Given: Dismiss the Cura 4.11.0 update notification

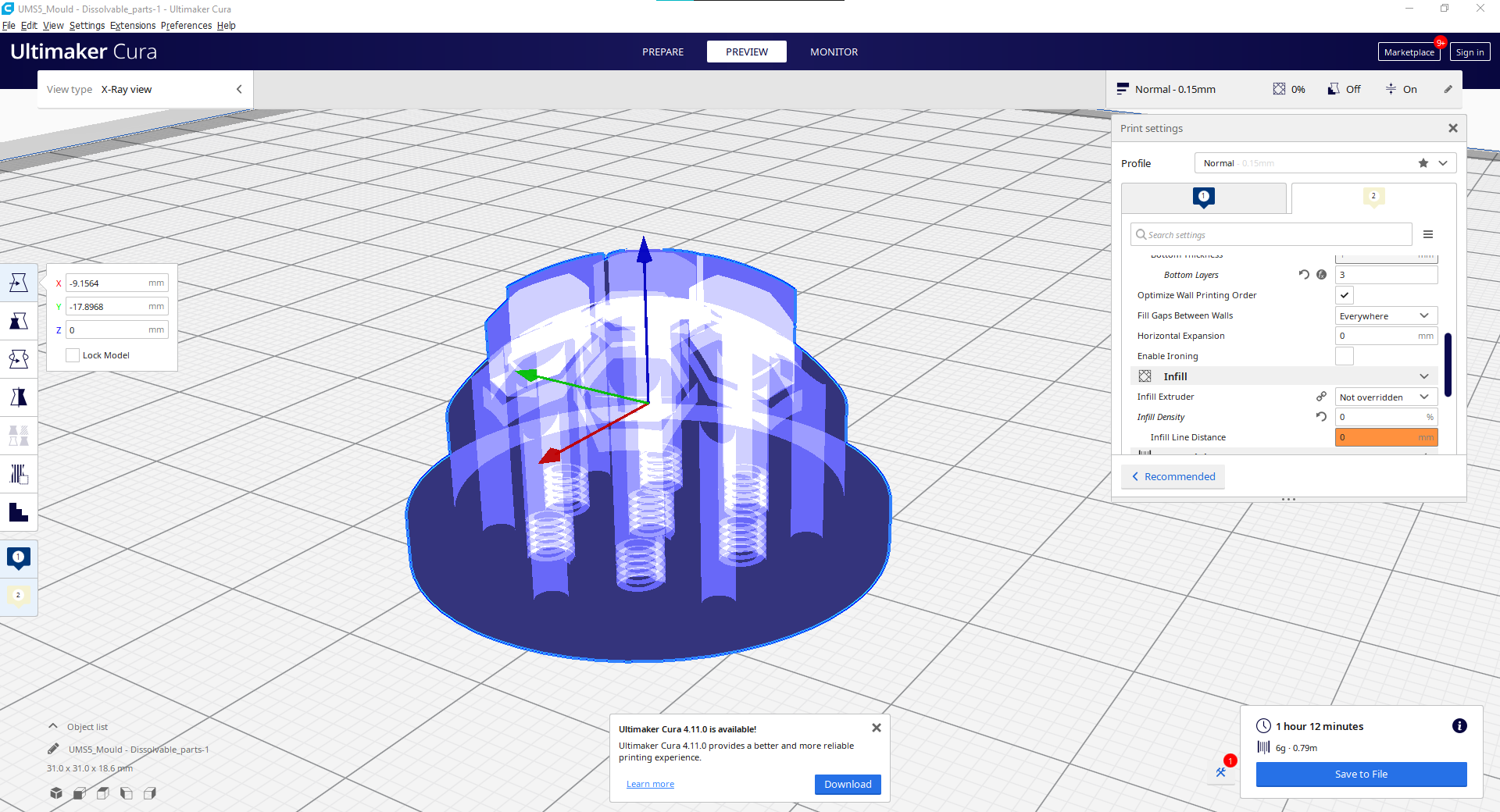Looking at the screenshot, I should pos(877,728).
